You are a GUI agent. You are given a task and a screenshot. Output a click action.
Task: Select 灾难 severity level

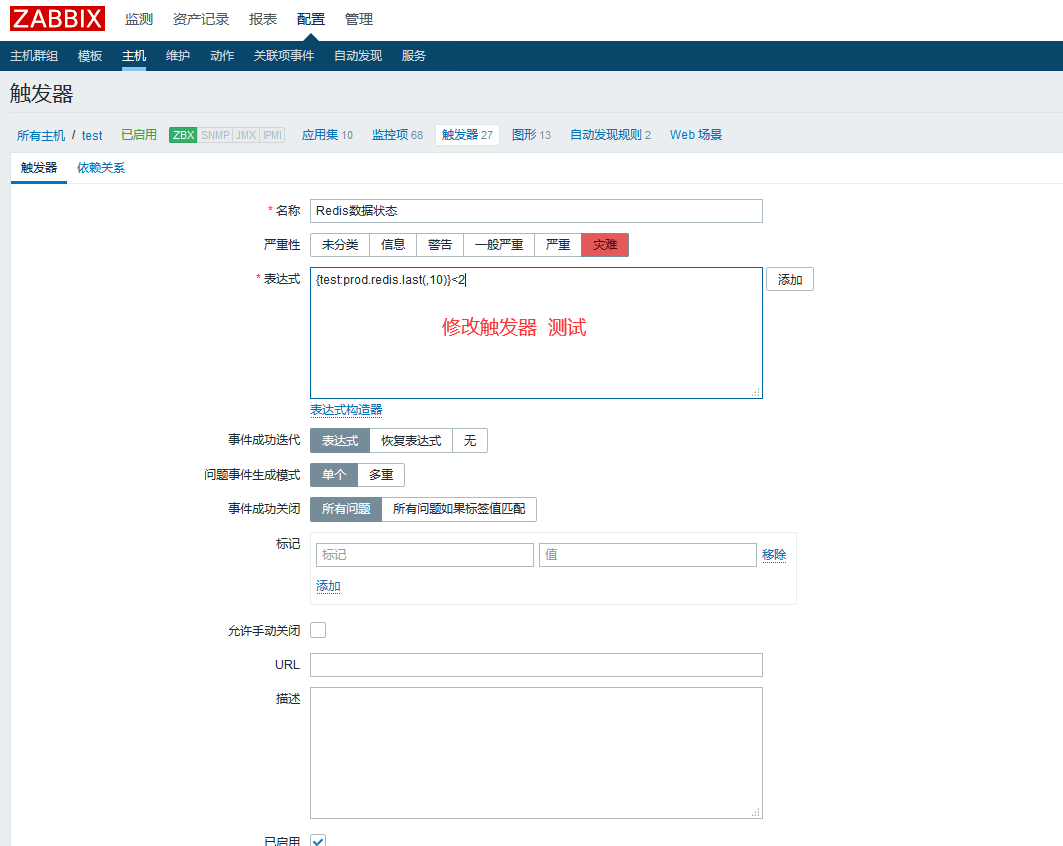click(x=605, y=245)
